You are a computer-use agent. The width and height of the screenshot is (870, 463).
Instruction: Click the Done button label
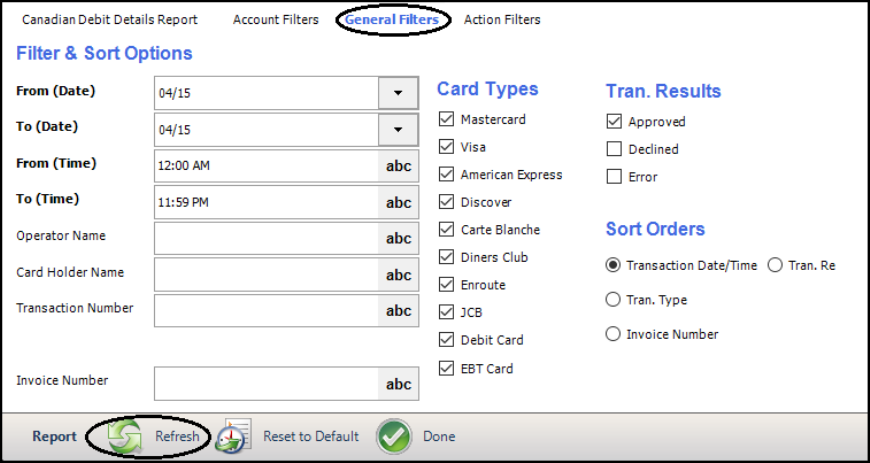pos(439,436)
